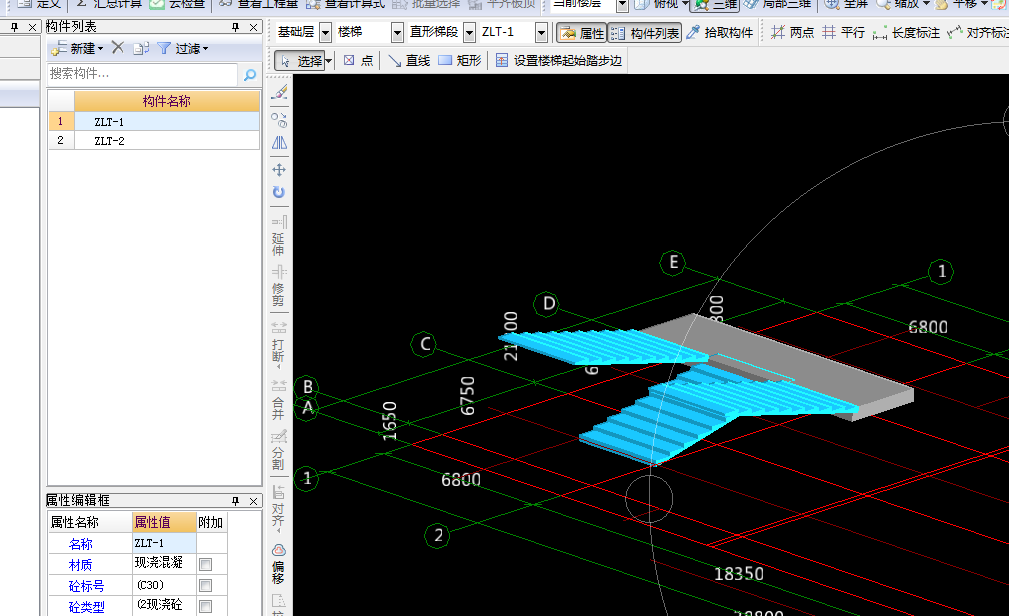Pin the 构件列表 panel
Image resolution: width=1009 pixels, height=616 pixels.
tap(236, 27)
